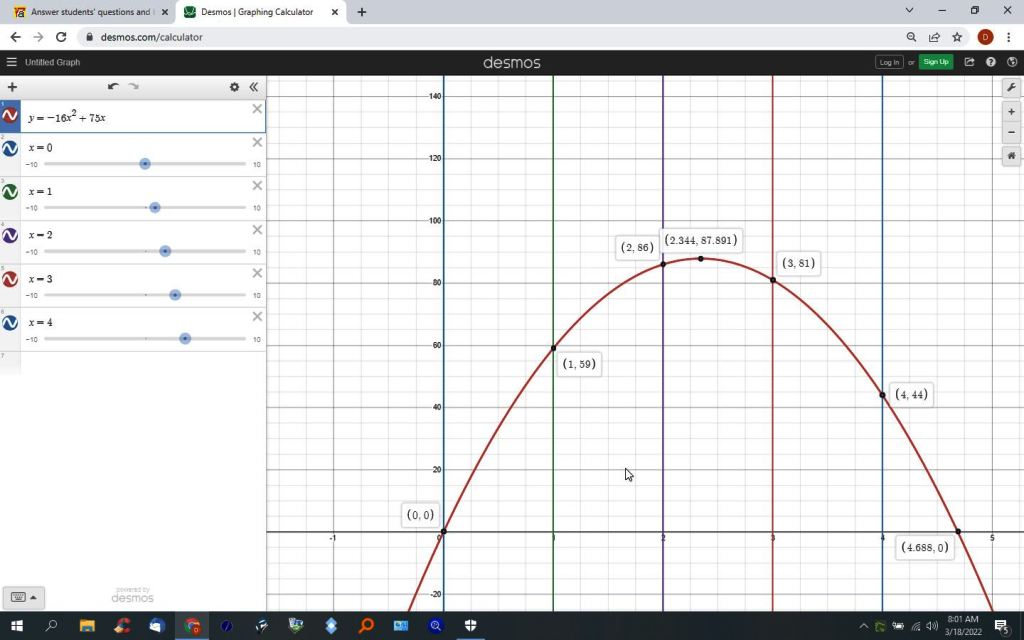Click the Untitled Graph title
1024x640 pixels.
[x=52, y=62]
